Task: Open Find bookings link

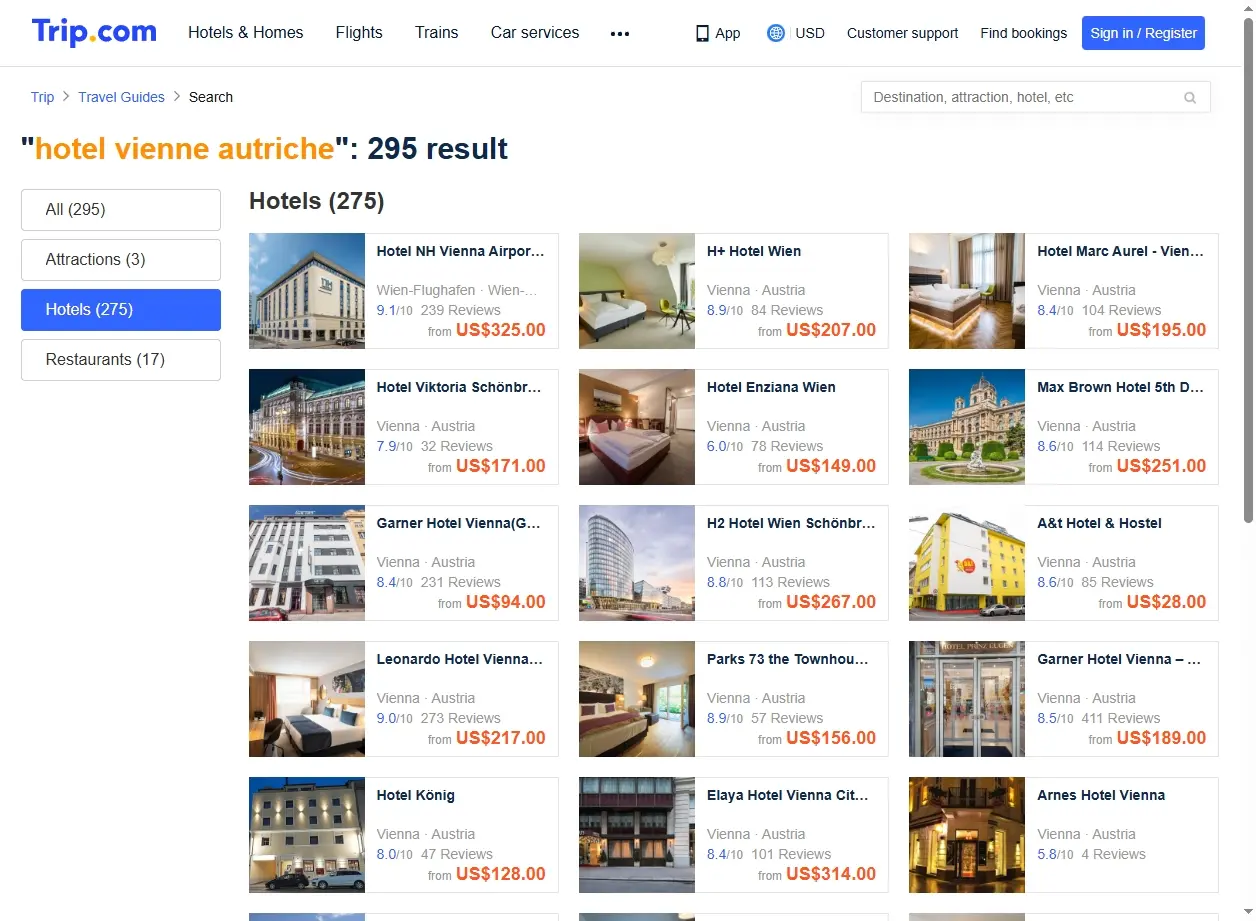Action: (x=1023, y=33)
